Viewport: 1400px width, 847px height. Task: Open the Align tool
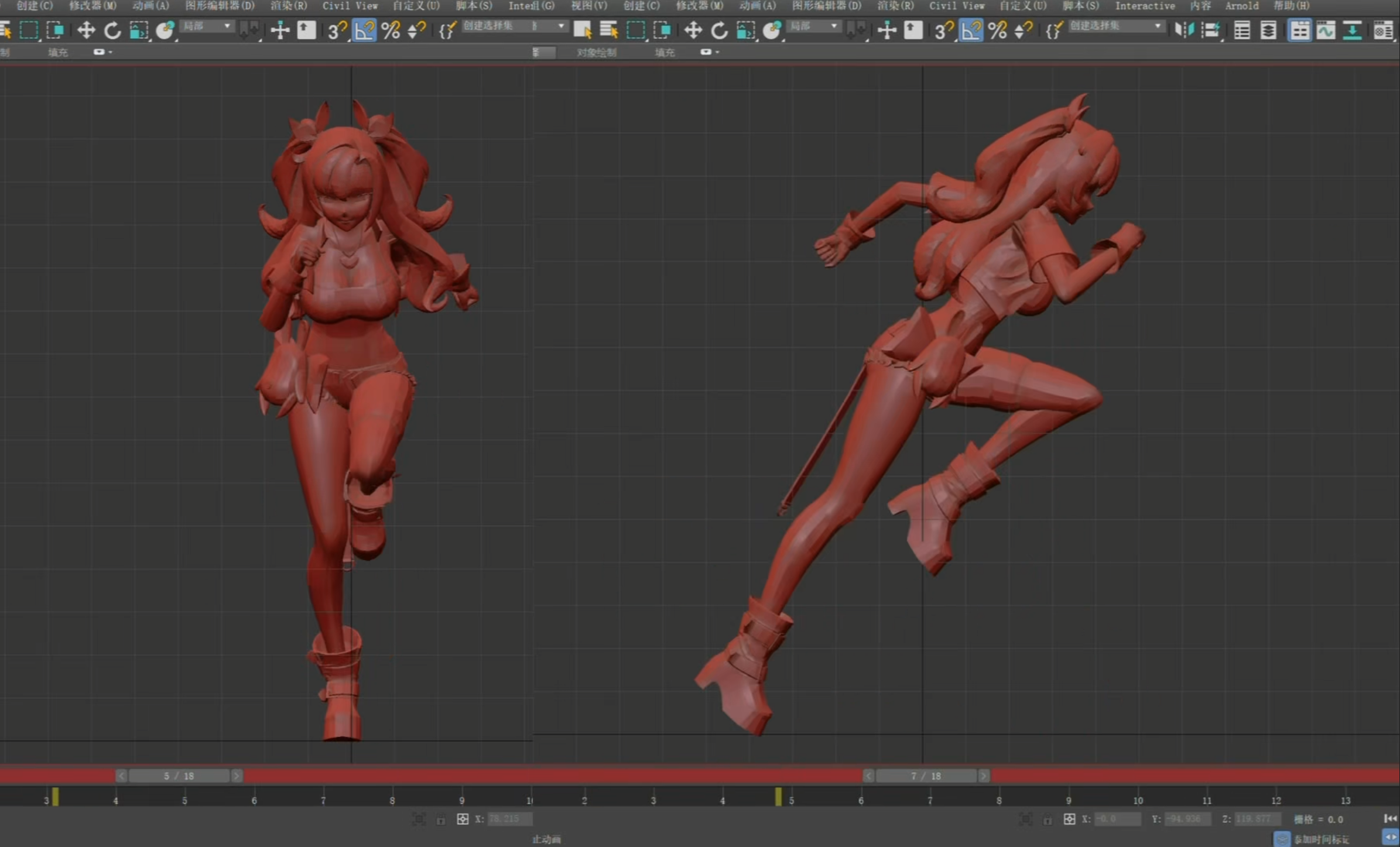(x=1210, y=30)
